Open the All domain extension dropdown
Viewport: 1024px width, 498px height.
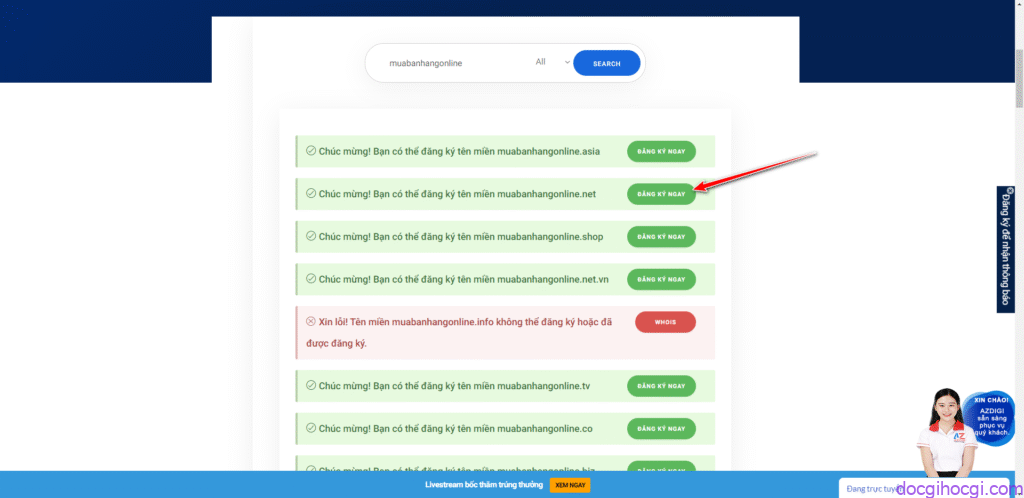(552, 62)
